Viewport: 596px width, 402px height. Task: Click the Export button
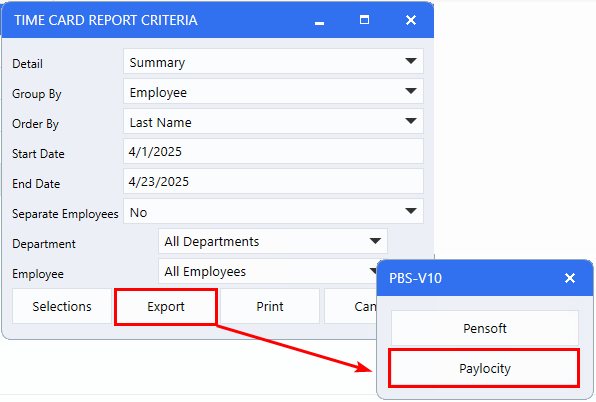pyautogui.click(x=166, y=306)
